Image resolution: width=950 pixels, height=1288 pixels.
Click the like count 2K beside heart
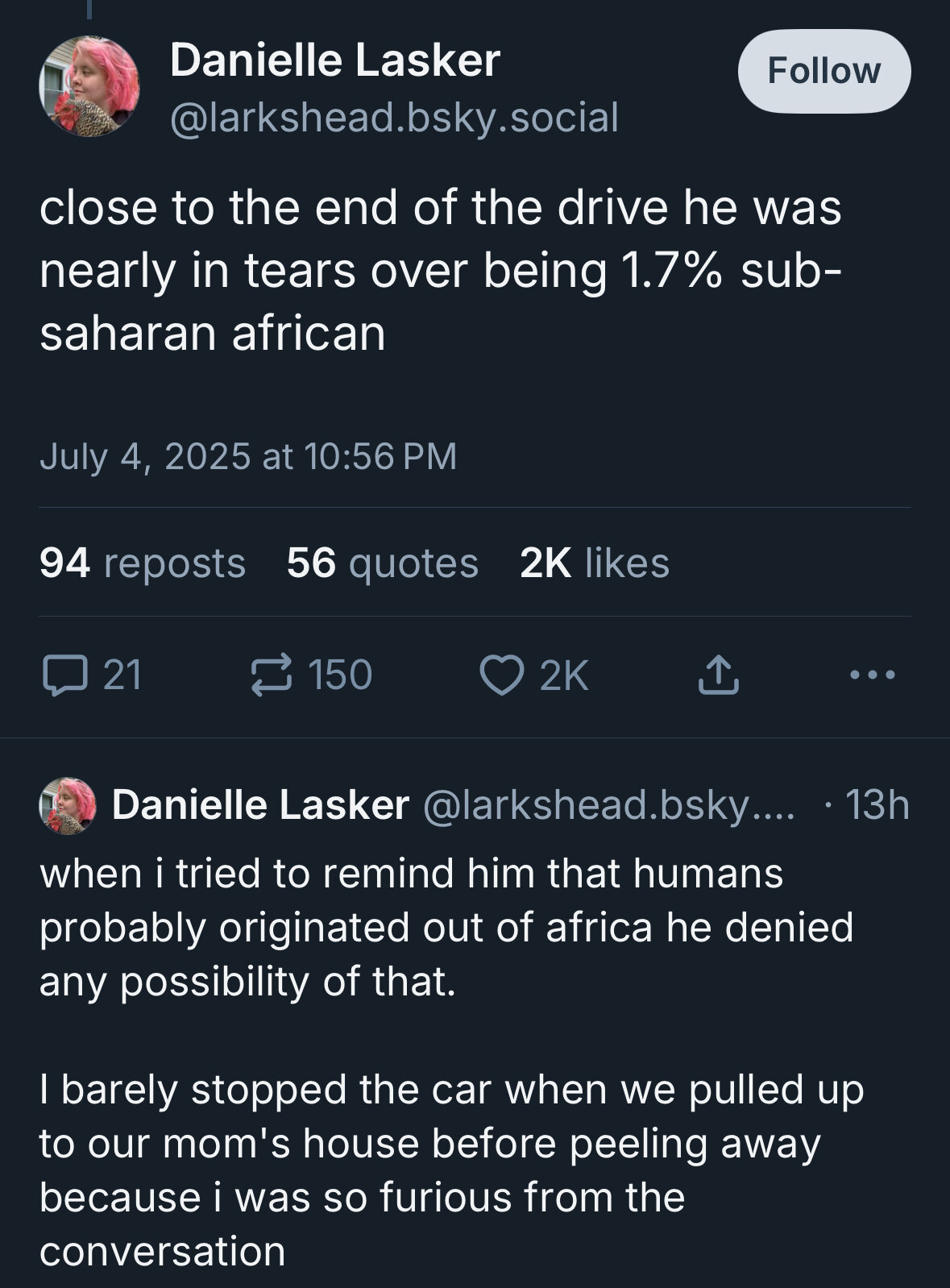[x=564, y=675]
